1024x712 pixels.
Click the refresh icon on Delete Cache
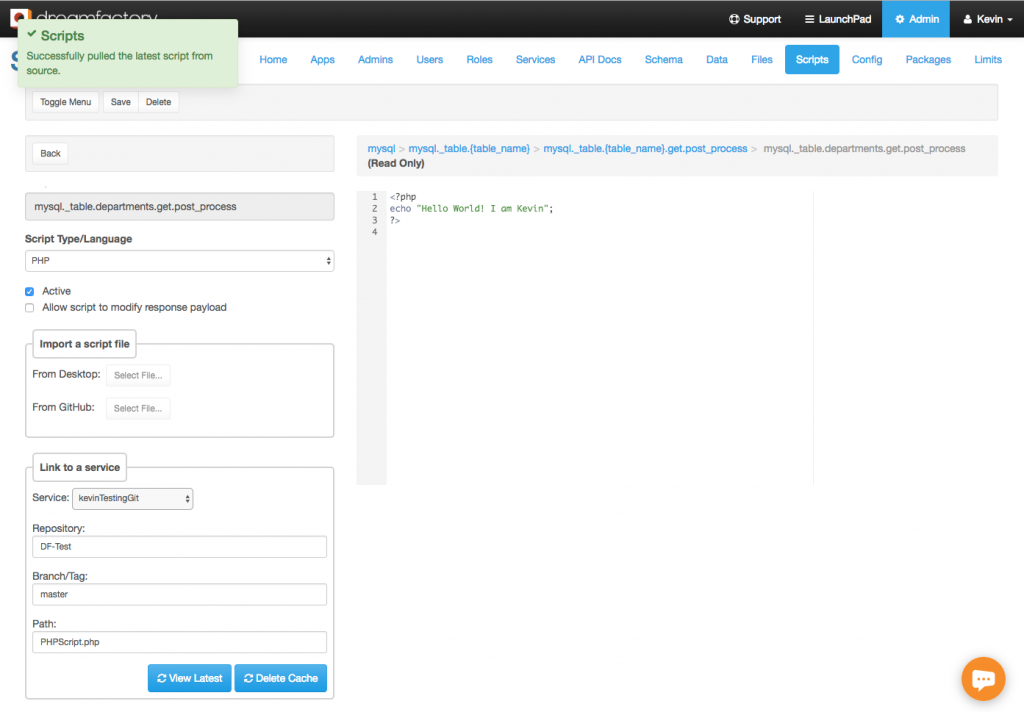(x=251, y=678)
